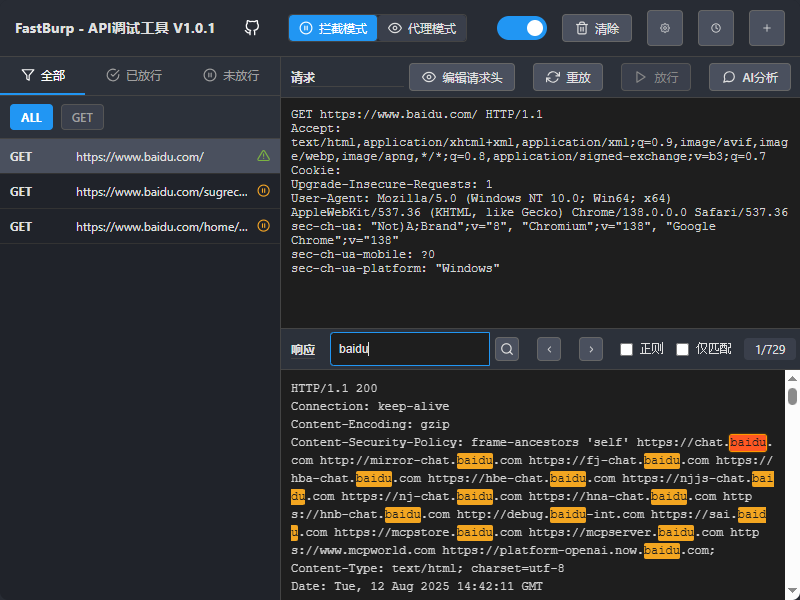Click the HTTP/1.1 200 status line
The height and width of the screenshot is (600, 800).
coord(334,388)
